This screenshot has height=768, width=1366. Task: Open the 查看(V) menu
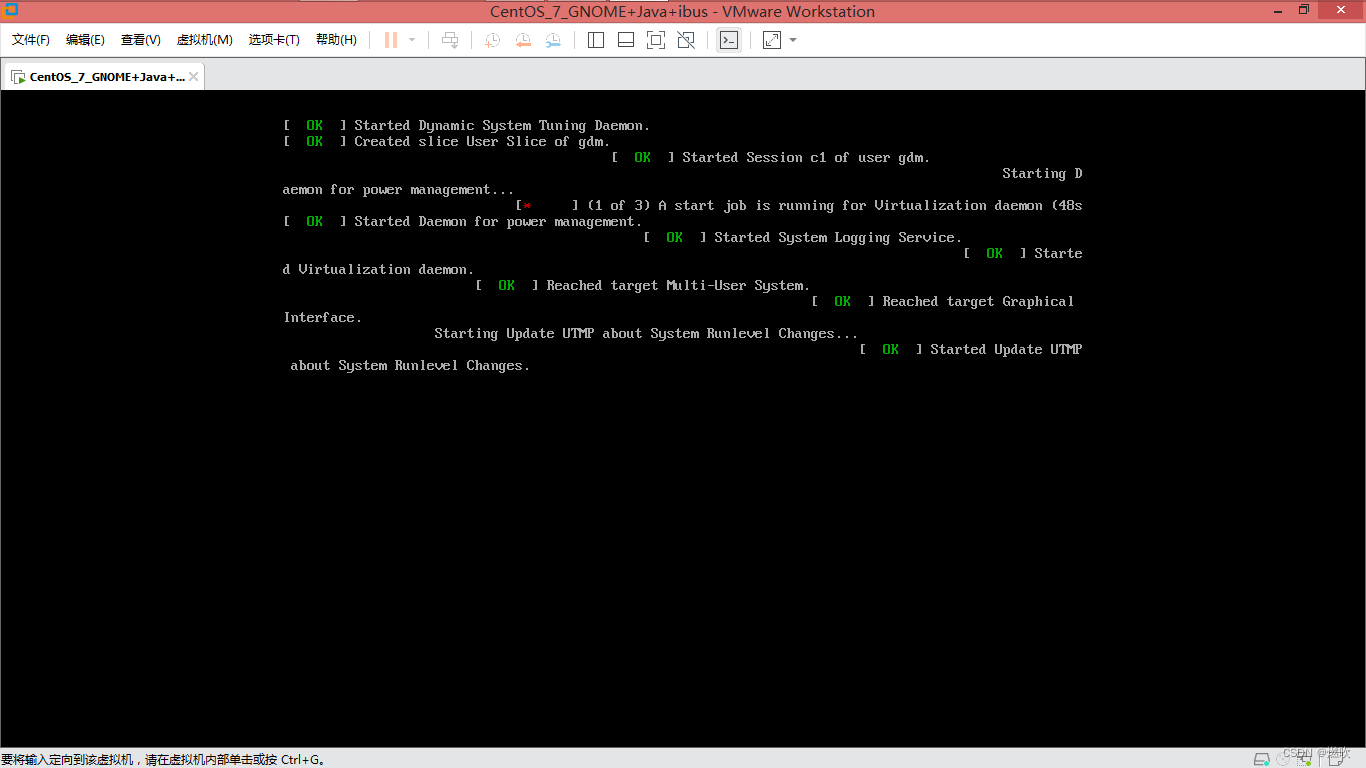[x=141, y=40]
